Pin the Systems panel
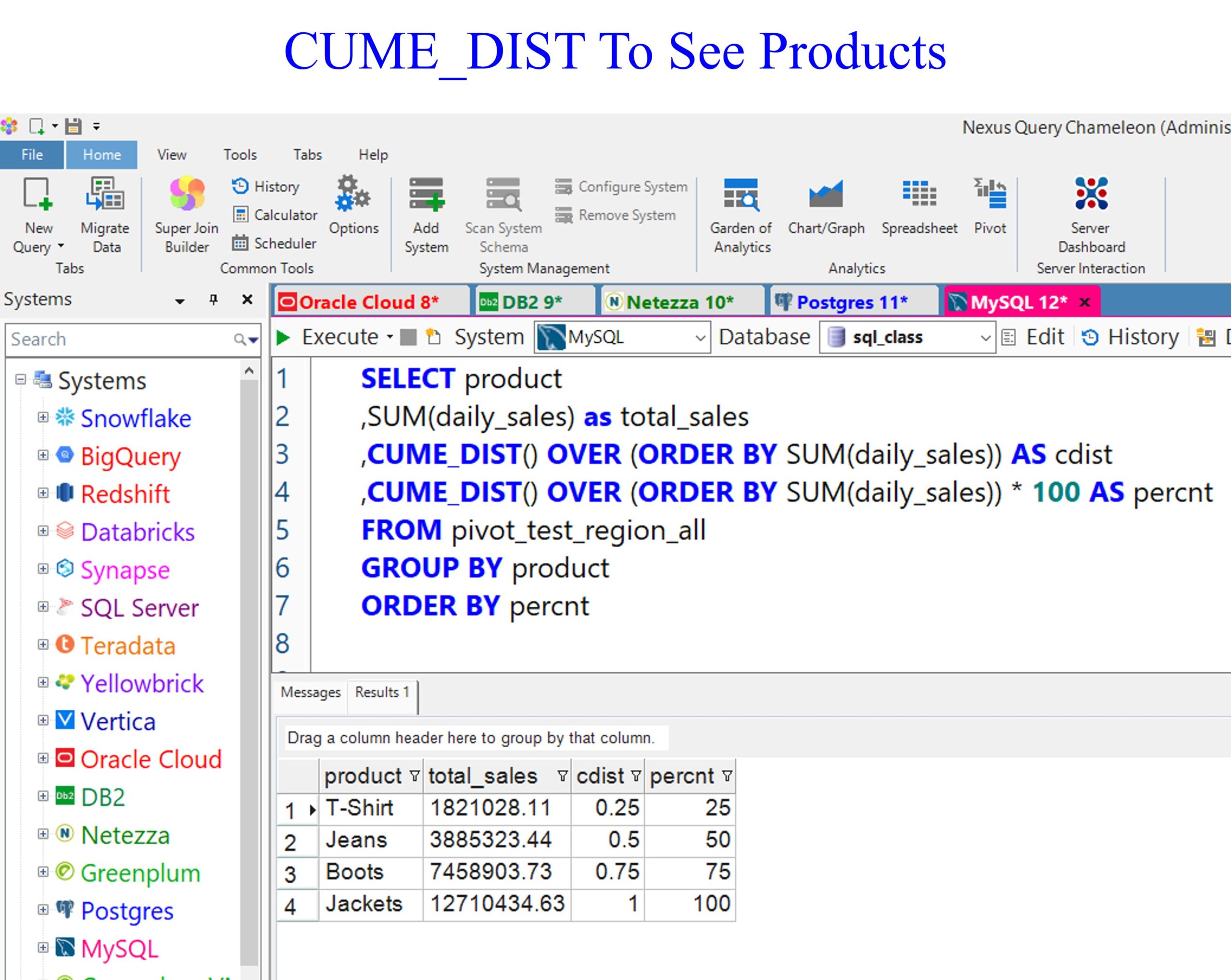The width and height of the screenshot is (1231, 980). pyautogui.click(x=214, y=299)
